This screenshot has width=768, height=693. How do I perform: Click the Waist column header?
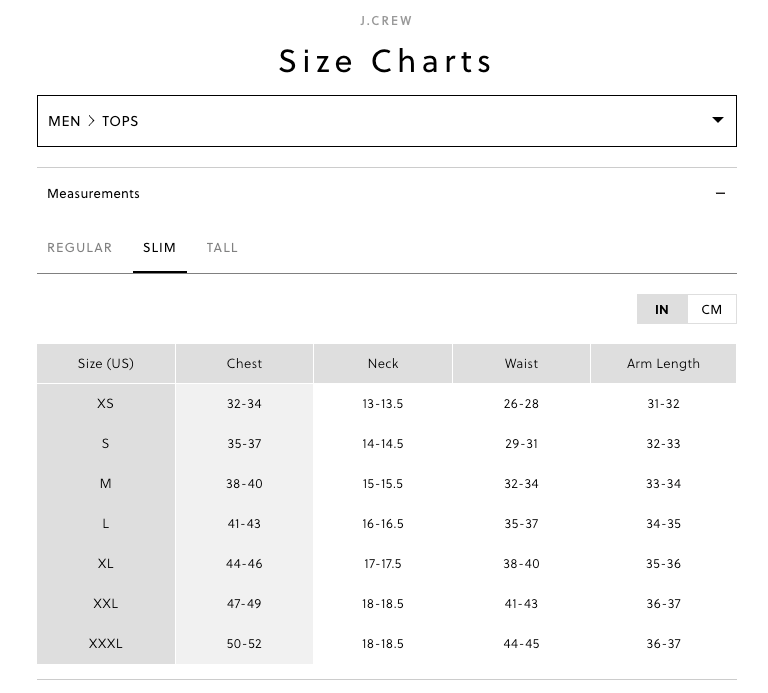522,363
